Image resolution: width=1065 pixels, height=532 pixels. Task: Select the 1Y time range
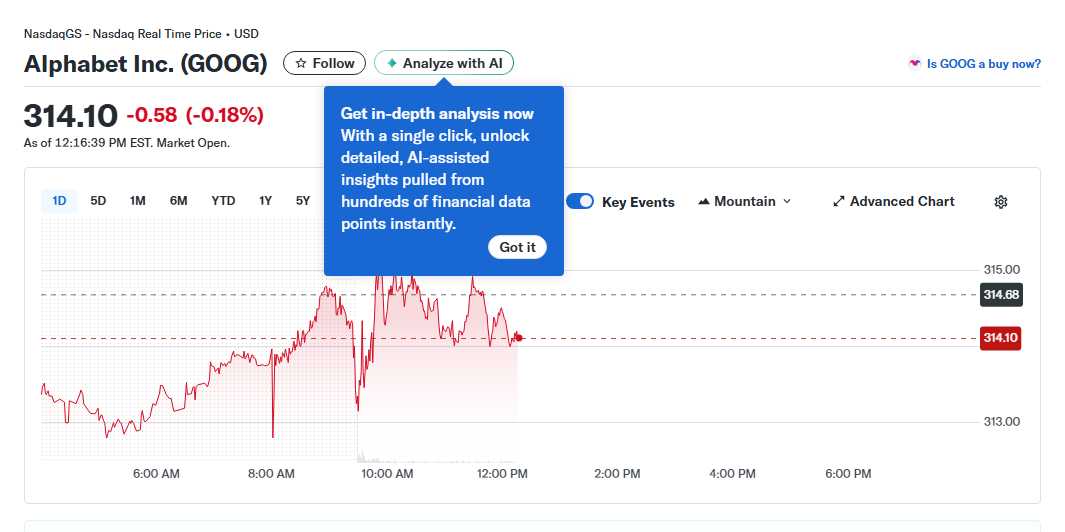coord(265,201)
